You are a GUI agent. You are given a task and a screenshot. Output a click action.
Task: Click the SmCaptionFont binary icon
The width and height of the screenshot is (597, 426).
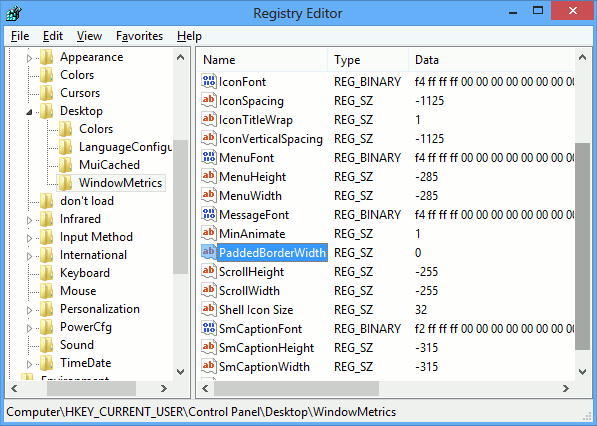209,329
